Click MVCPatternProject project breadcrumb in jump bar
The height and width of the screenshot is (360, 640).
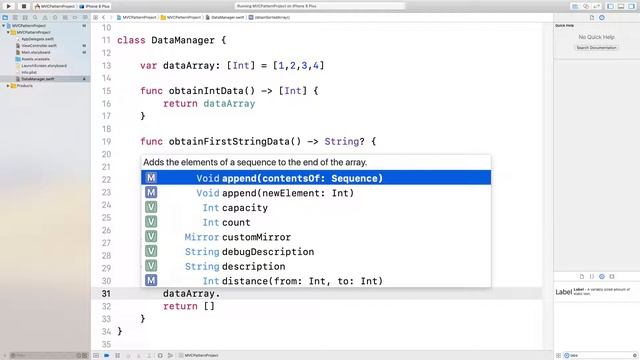tap(137, 18)
